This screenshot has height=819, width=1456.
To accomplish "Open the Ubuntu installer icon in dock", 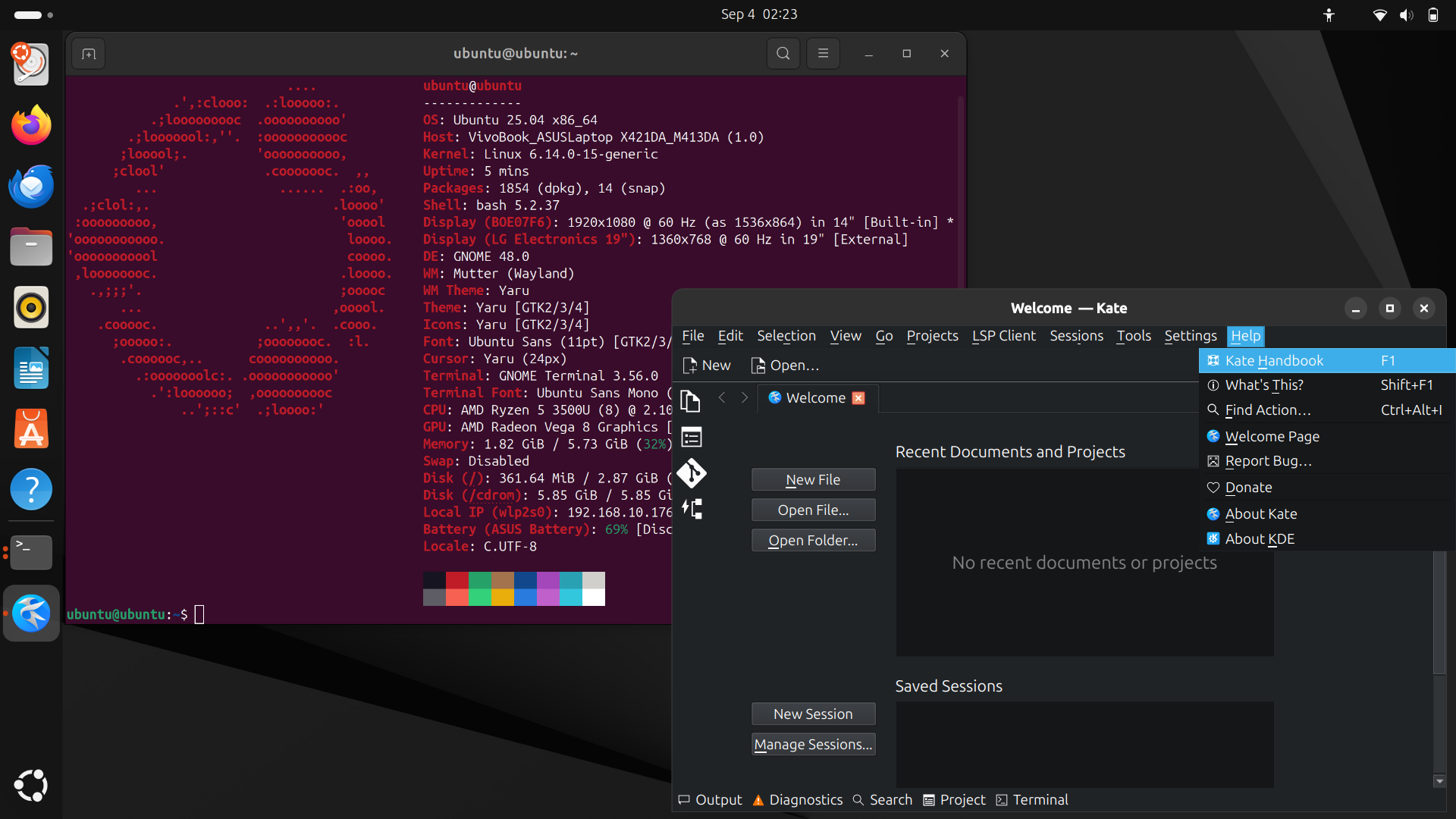I will pos(31,64).
